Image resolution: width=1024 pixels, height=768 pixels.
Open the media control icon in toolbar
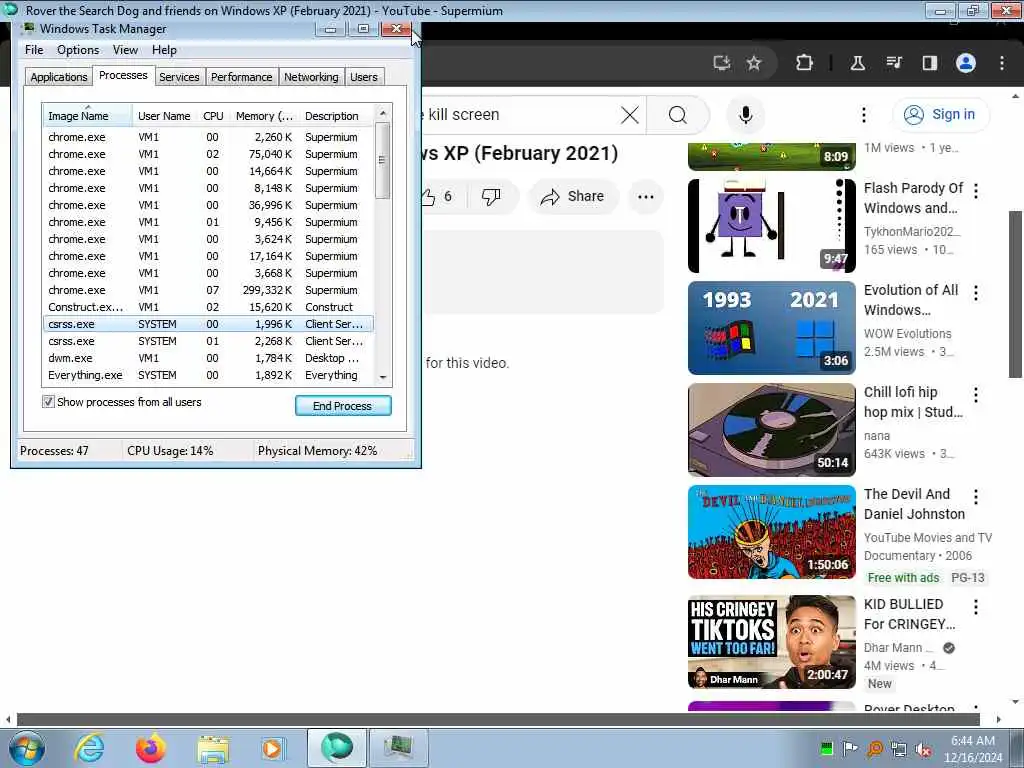coord(894,63)
